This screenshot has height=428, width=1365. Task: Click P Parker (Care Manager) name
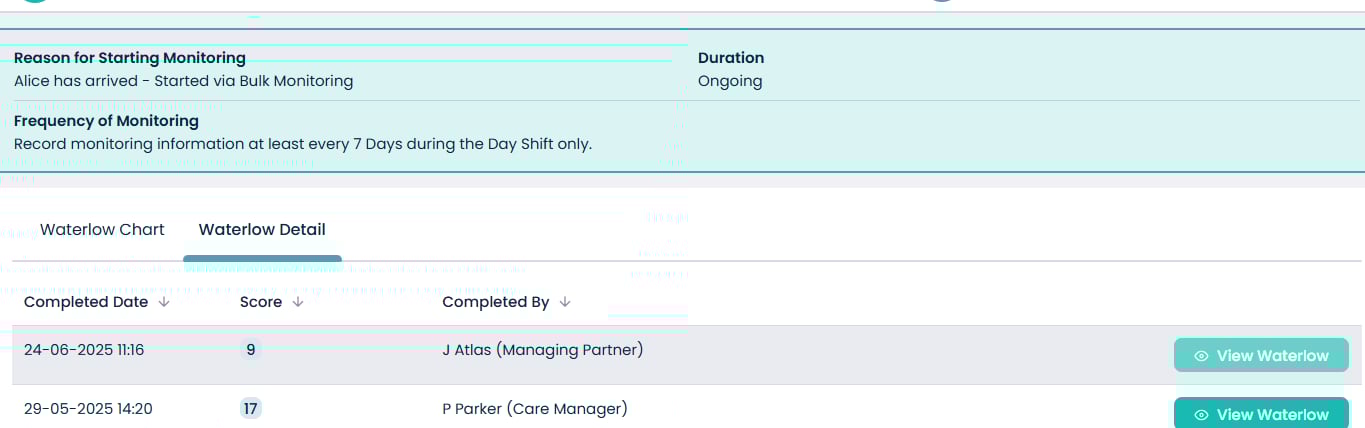click(535, 408)
